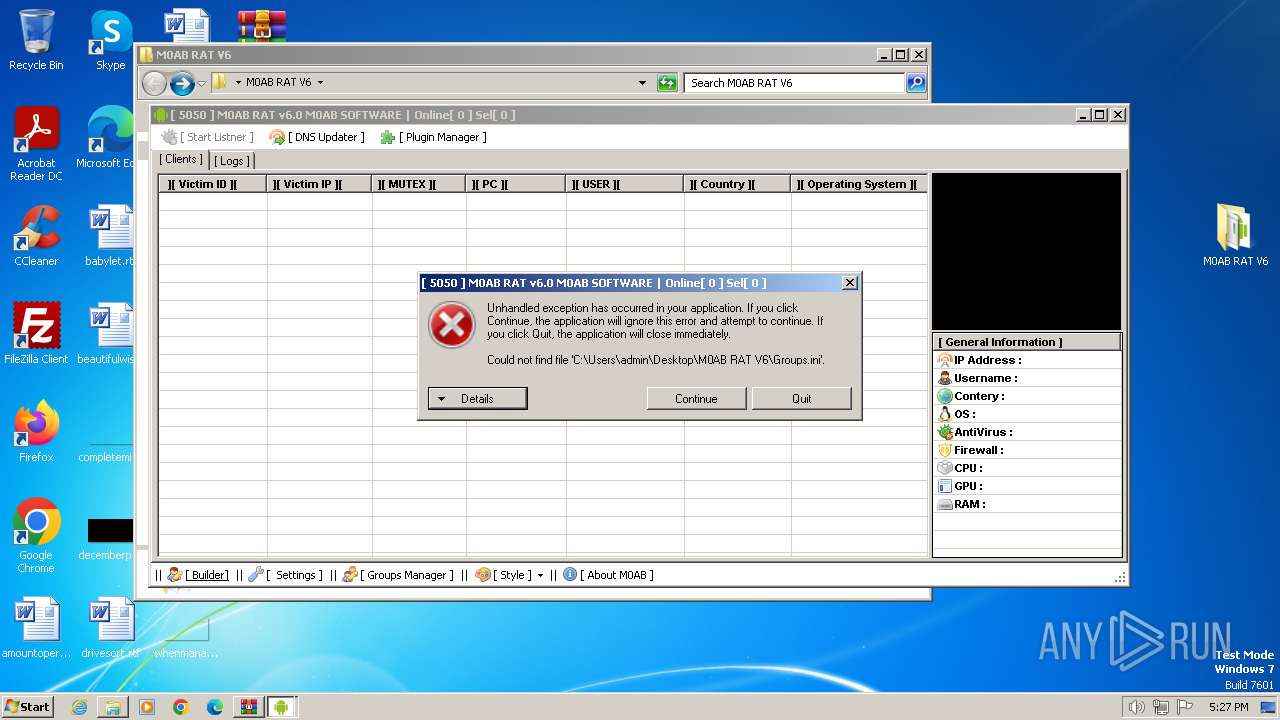Open the Groups Manager

pos(399,575)
